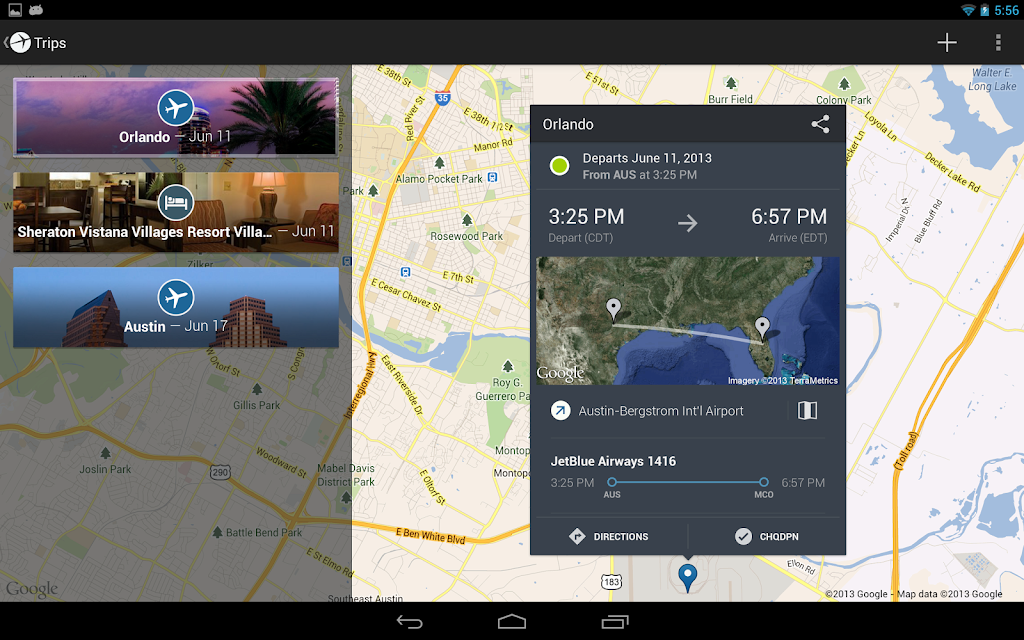Tap the Departs June 11, 2013 header
The height and width of the screenshot is (640, 1024).
647,158
